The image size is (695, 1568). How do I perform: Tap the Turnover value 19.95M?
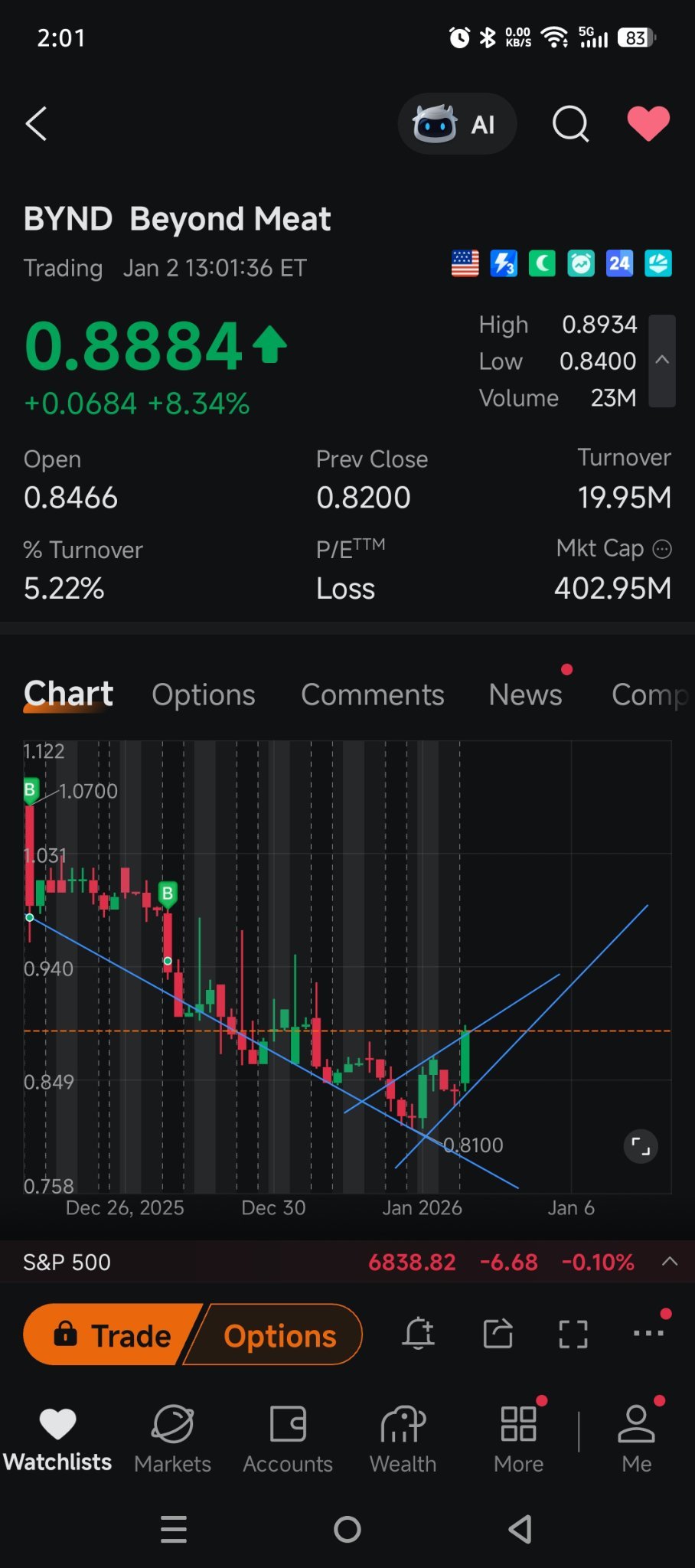click(x=625, y=498)
